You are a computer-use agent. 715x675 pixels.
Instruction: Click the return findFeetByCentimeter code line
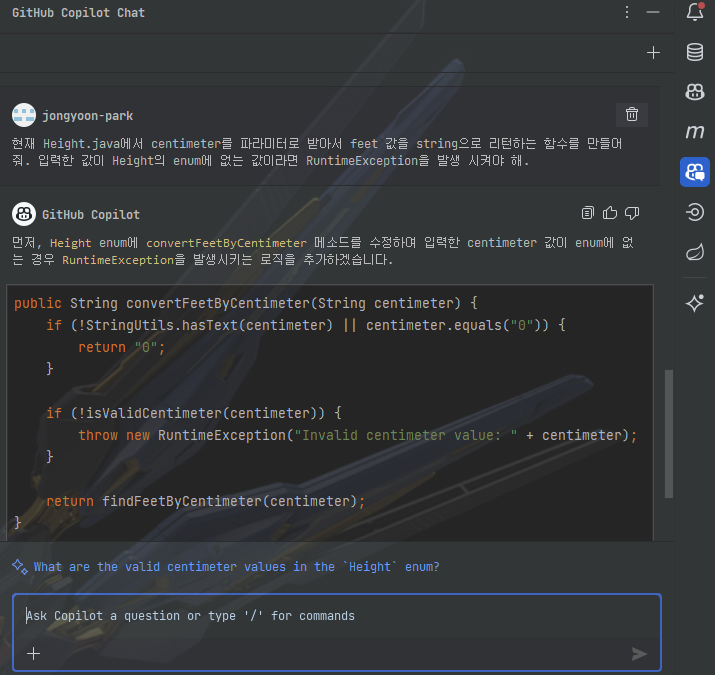[206, 502]
